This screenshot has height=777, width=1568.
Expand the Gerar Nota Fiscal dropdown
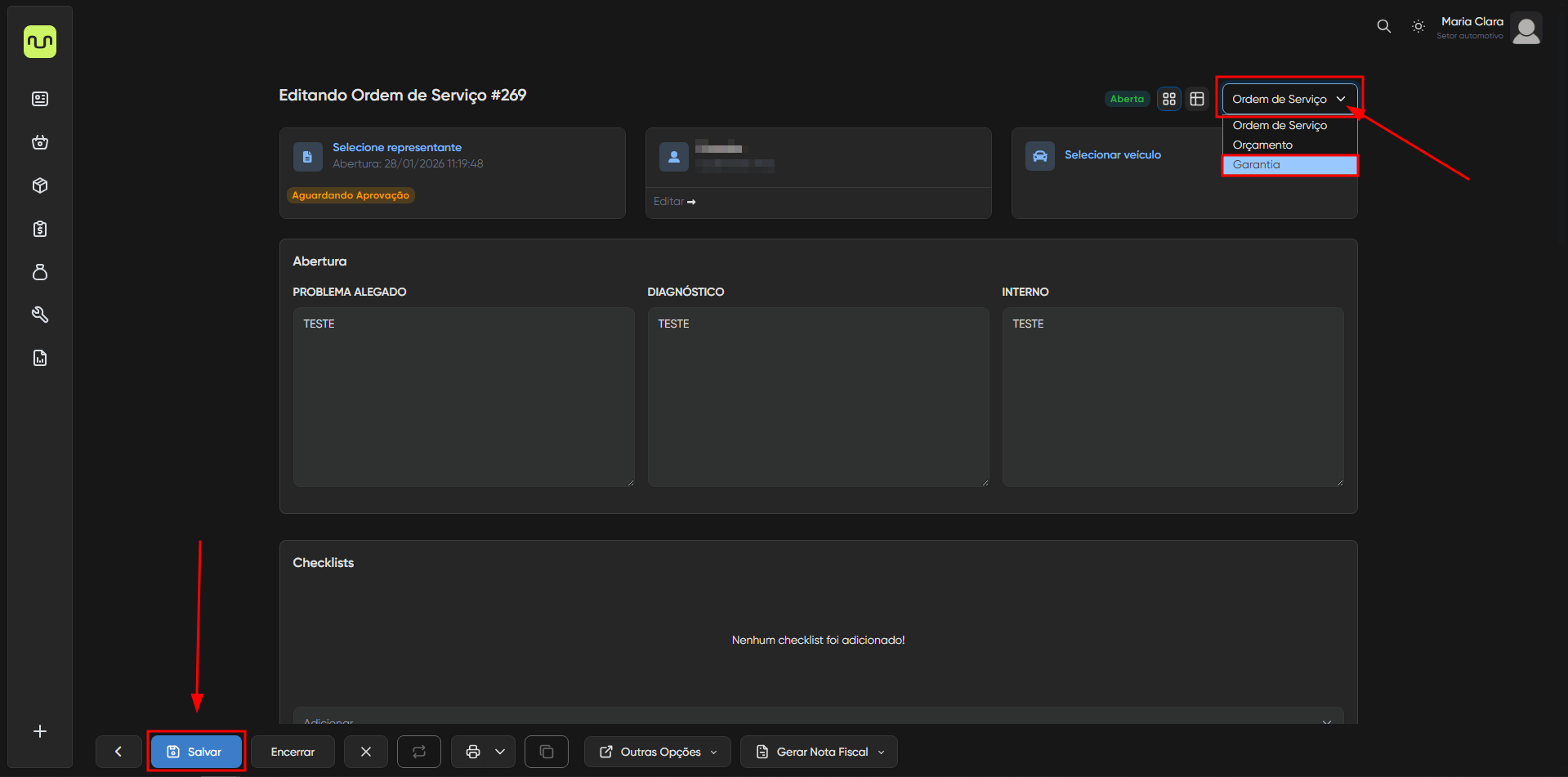[x=819, y=752]
